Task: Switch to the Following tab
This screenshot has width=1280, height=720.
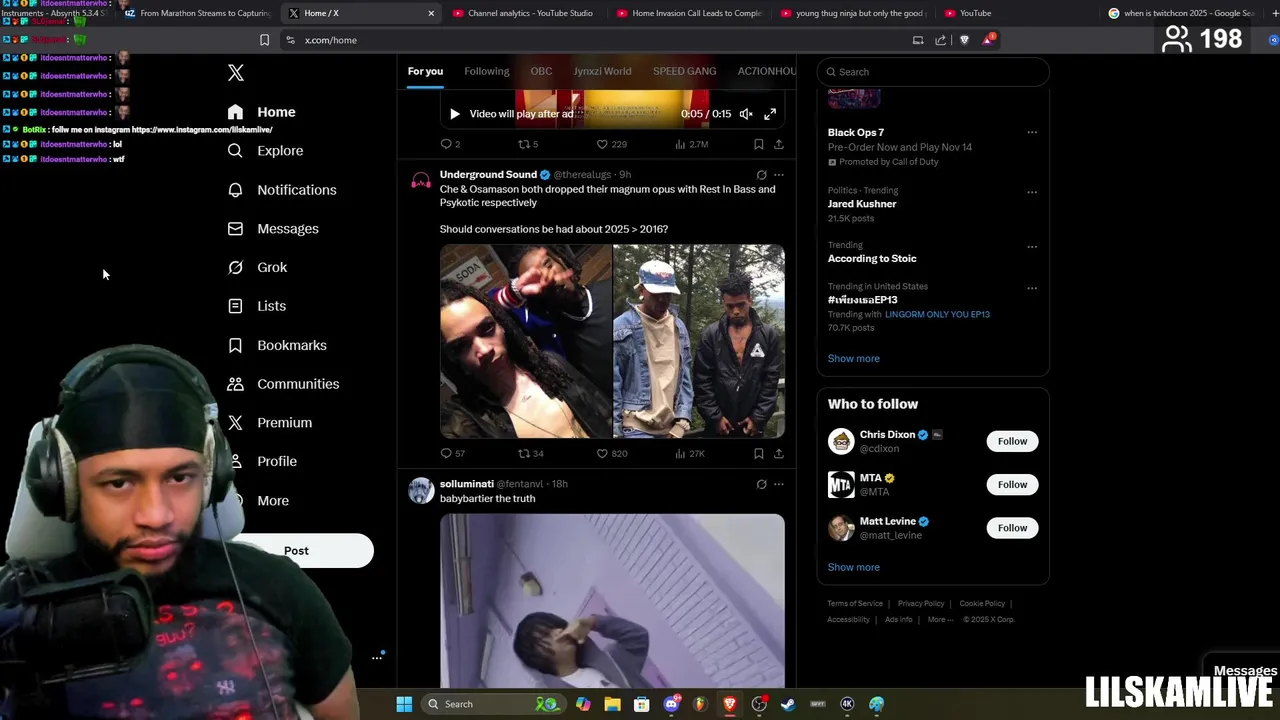Action: (x=487, y=71)
